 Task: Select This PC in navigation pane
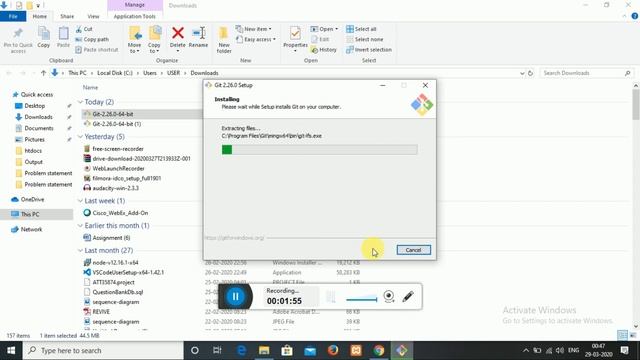[x=30, y=214]
